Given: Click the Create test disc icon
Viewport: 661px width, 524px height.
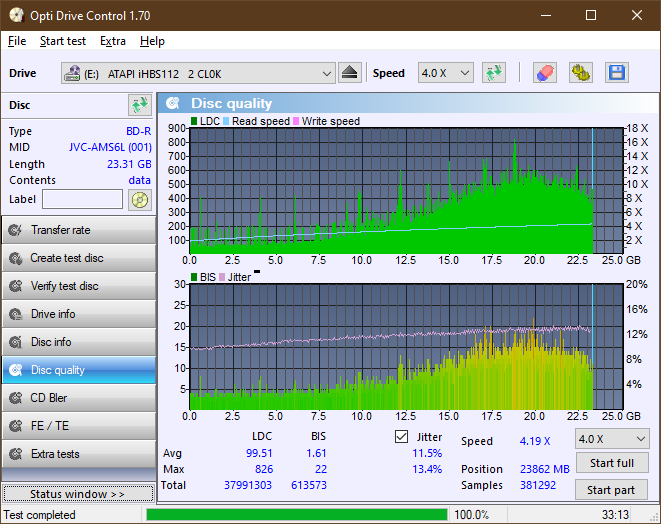Looking at the screenshot, I should [16, 258].
